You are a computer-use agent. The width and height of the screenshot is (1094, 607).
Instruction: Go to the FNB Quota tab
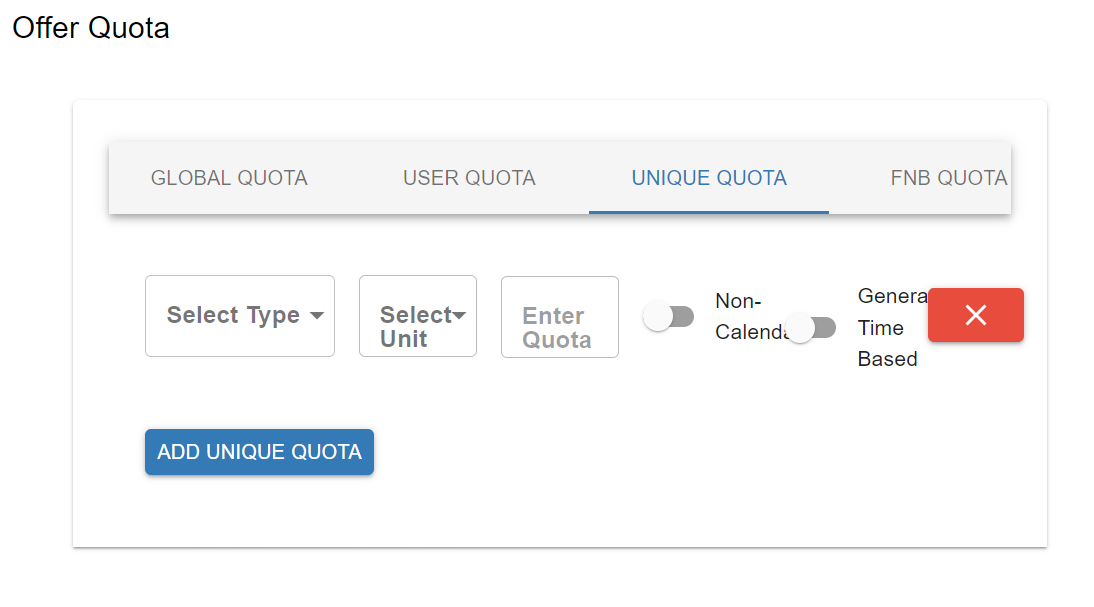(948, 178)
